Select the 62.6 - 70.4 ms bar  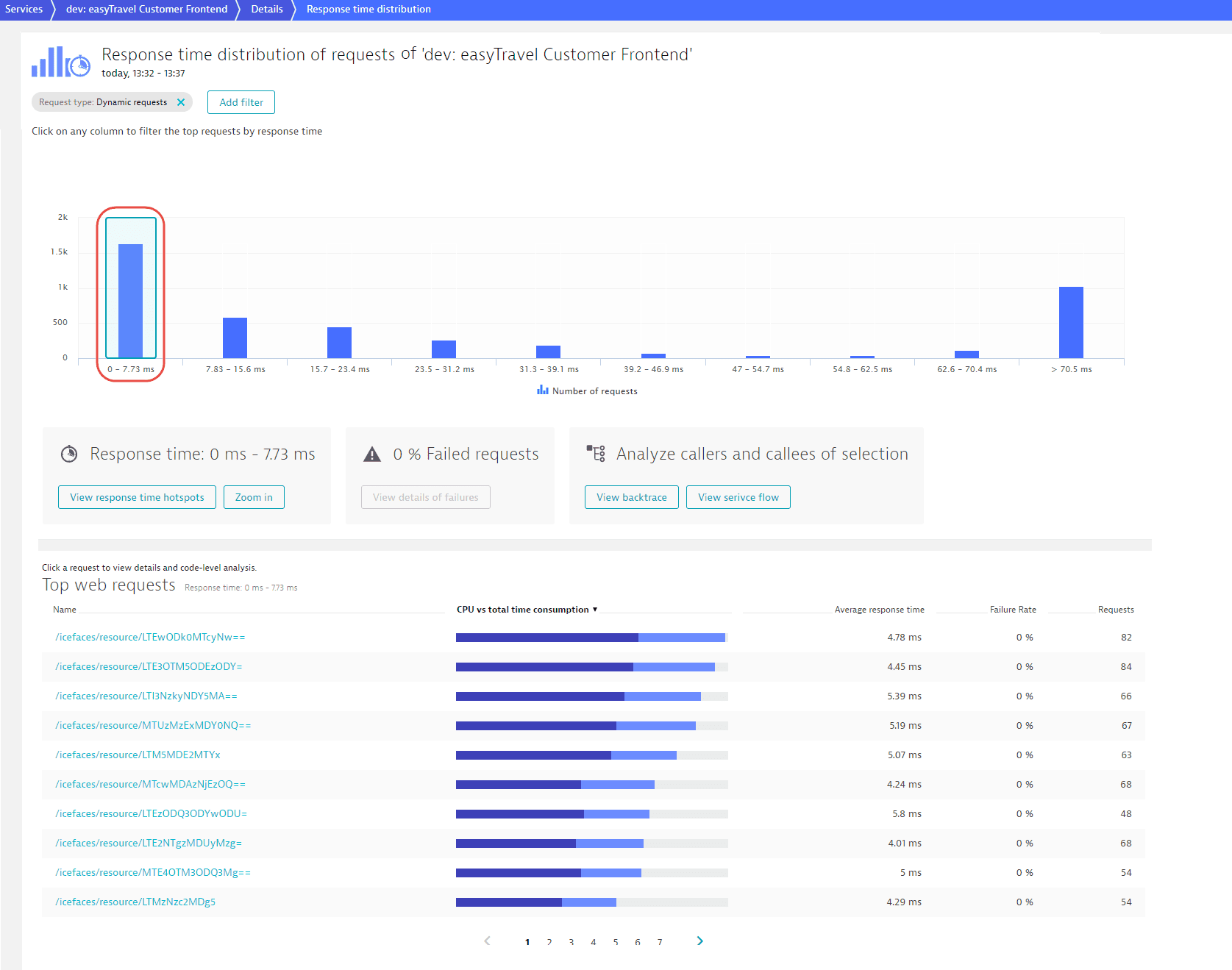966,354
